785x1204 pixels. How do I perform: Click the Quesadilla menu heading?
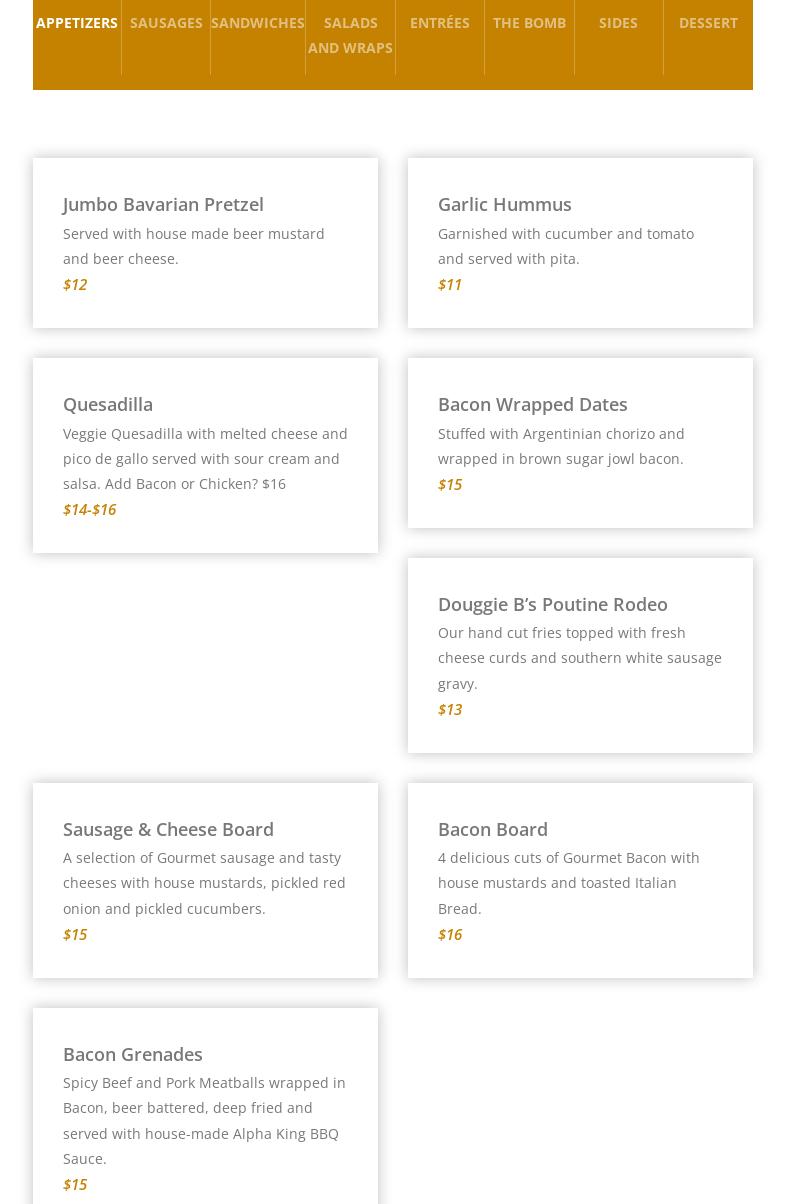click(x=108, y=404)
